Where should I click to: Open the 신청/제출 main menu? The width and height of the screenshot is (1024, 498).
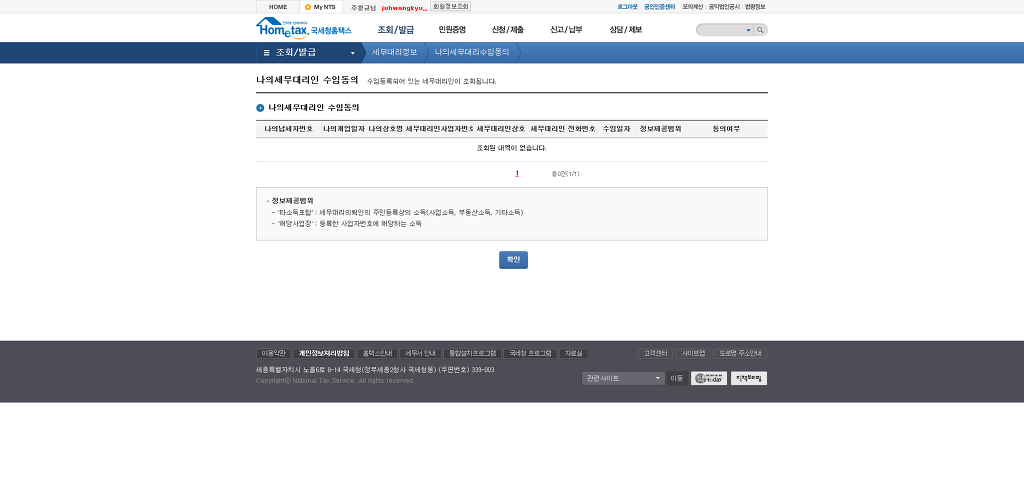tap(507, 29)
